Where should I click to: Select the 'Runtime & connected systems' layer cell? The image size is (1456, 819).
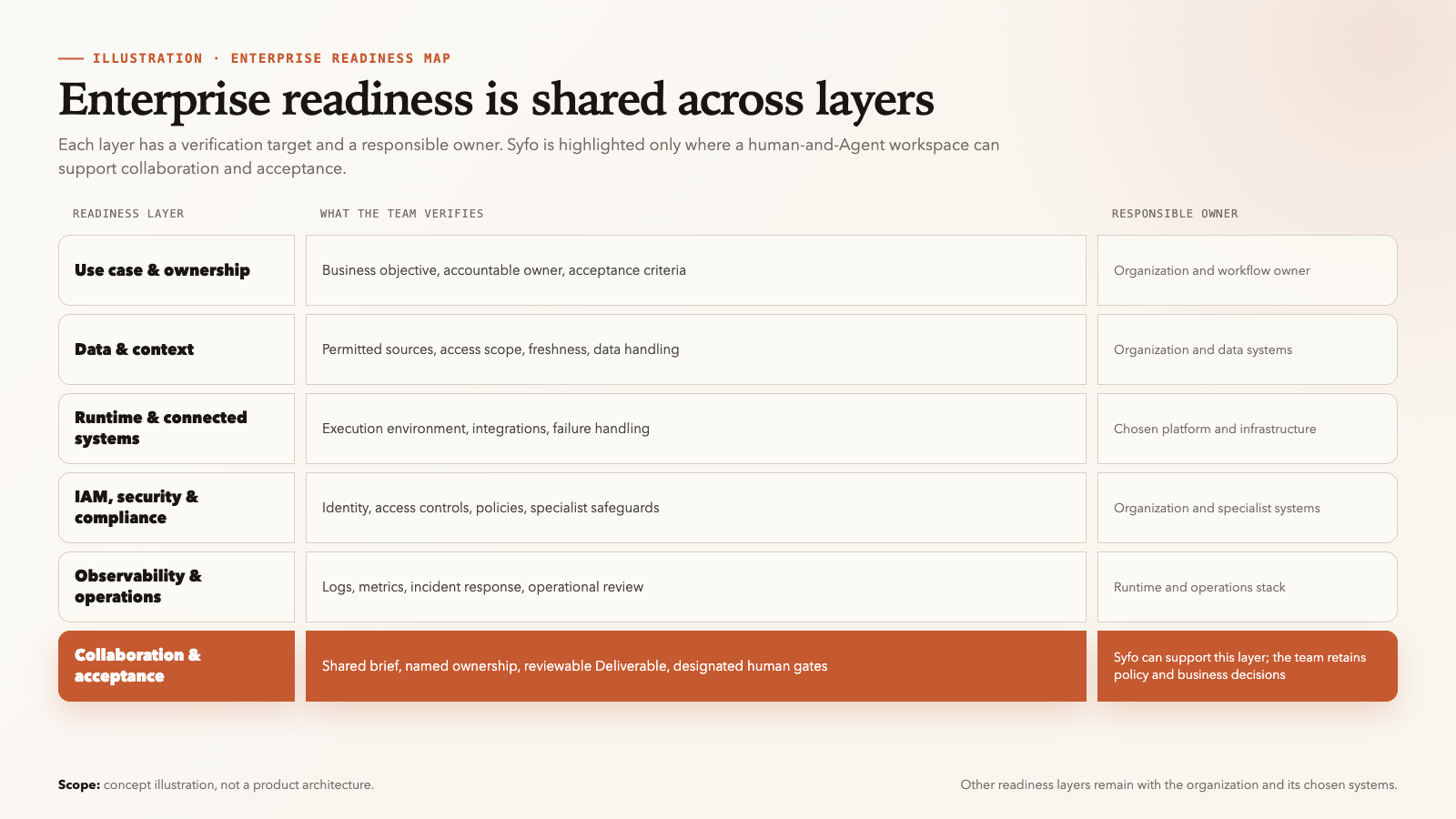coord(177,429)
